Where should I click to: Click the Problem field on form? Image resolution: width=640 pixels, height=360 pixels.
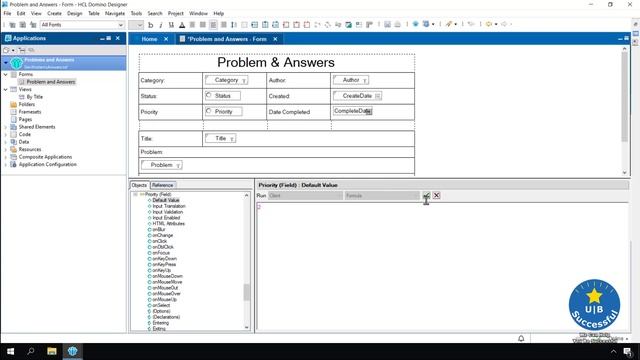(162, 165)
